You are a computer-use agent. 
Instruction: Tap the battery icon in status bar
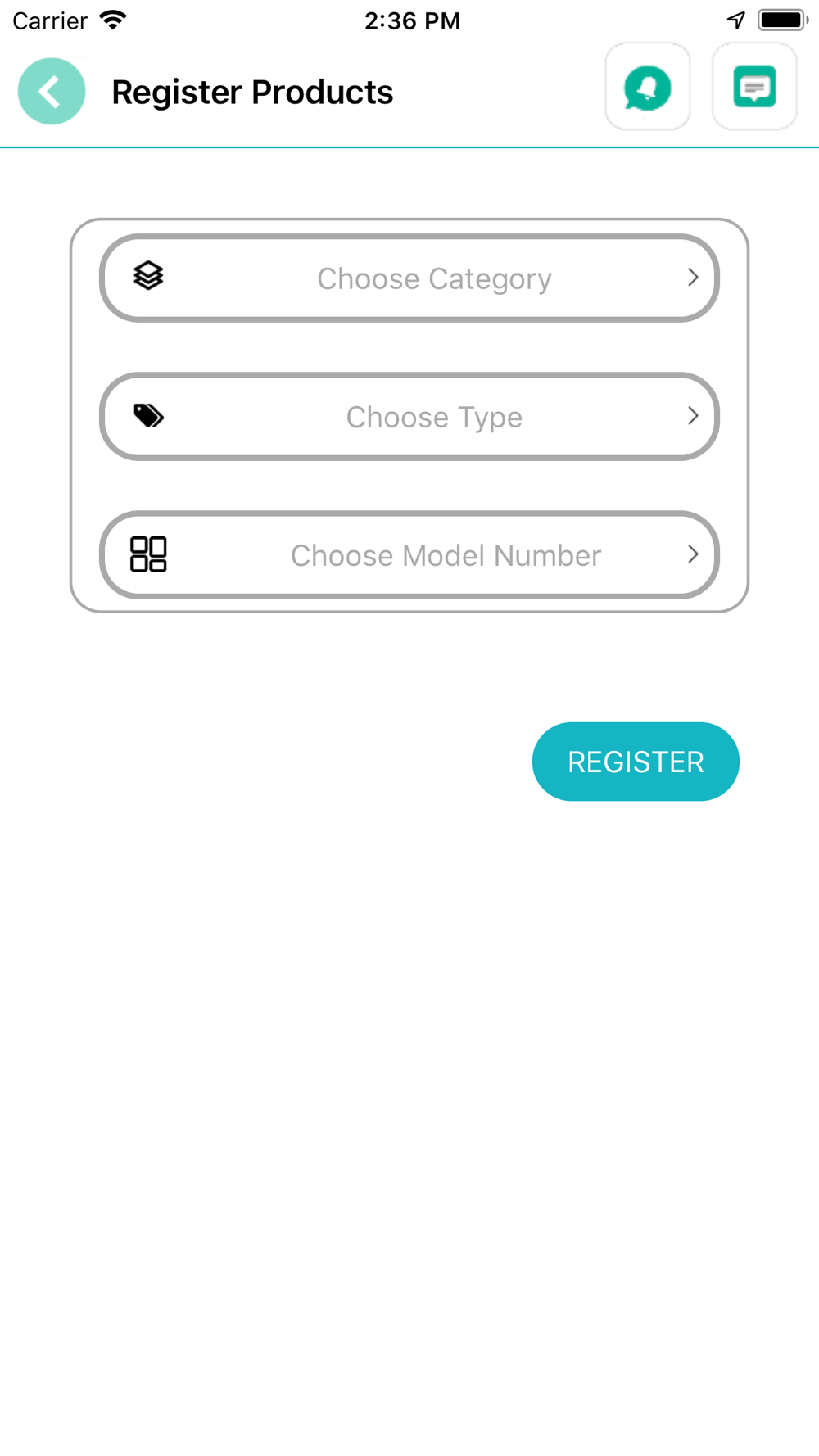(782, 20)
